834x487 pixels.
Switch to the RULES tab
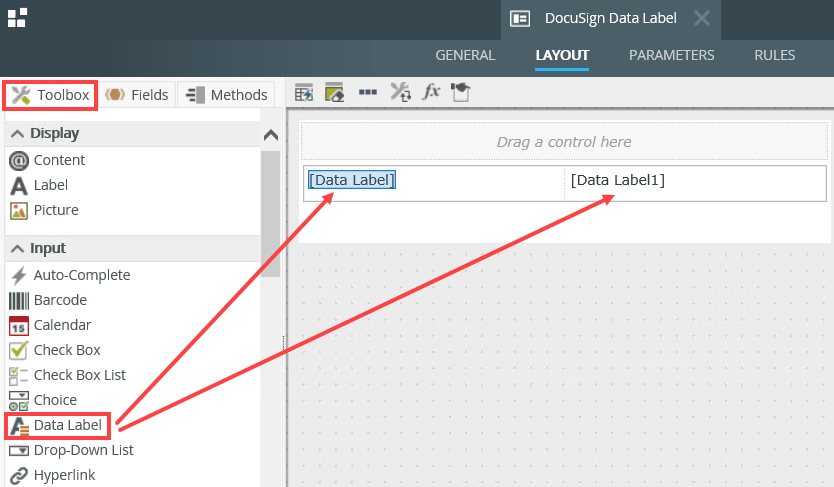click(774, 55)
